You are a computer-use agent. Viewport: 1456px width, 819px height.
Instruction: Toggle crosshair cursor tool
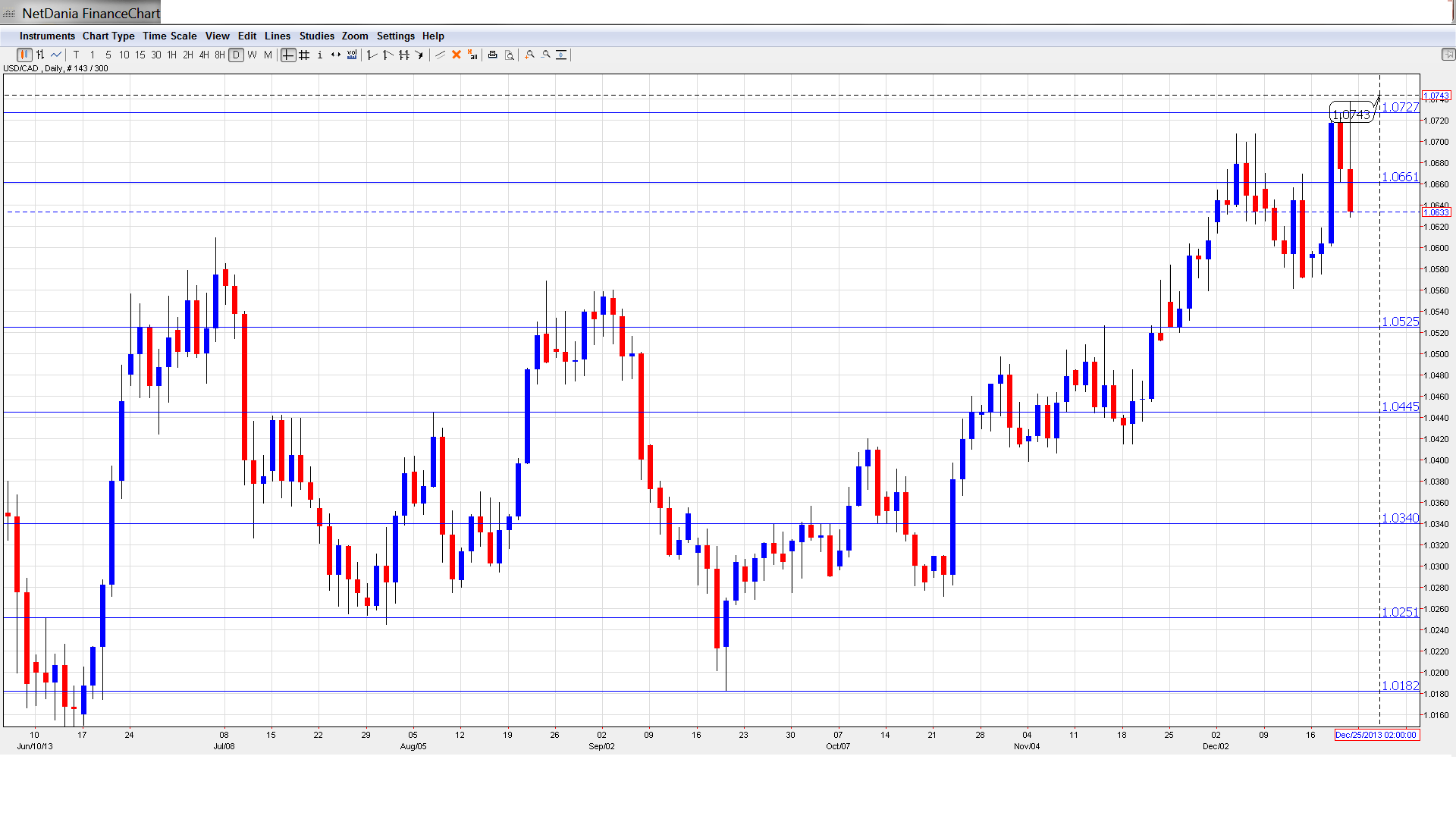[288, 55]
